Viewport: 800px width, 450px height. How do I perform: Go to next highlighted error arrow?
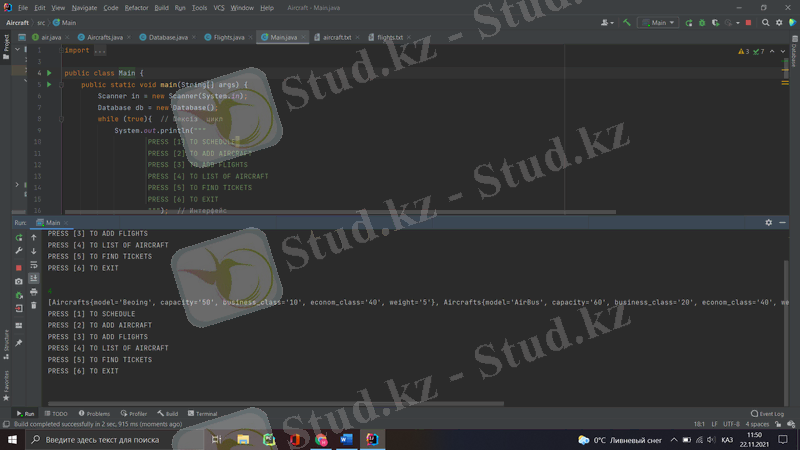(783, 52)
